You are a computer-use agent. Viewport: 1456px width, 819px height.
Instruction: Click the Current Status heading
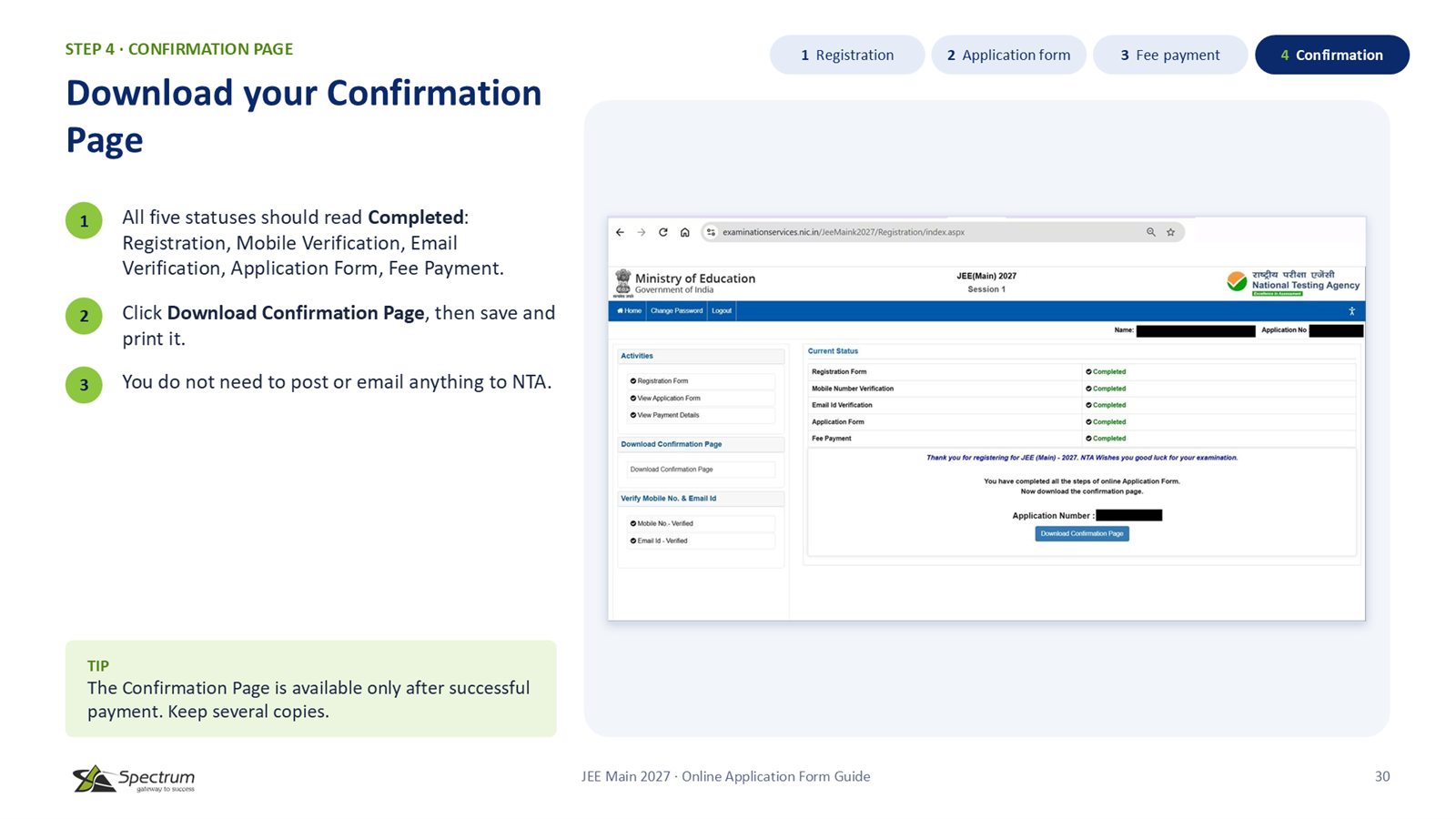point(833,351)
